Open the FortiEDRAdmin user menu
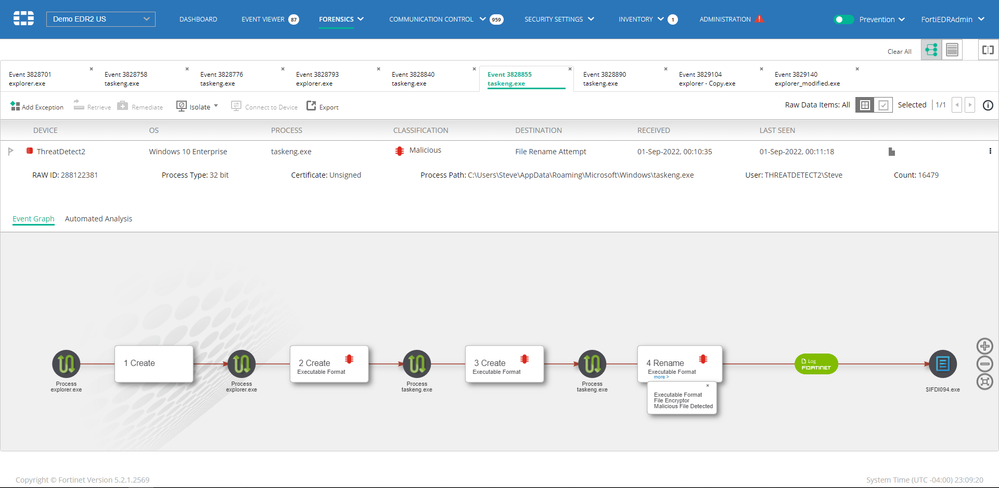 click(951, 20)
